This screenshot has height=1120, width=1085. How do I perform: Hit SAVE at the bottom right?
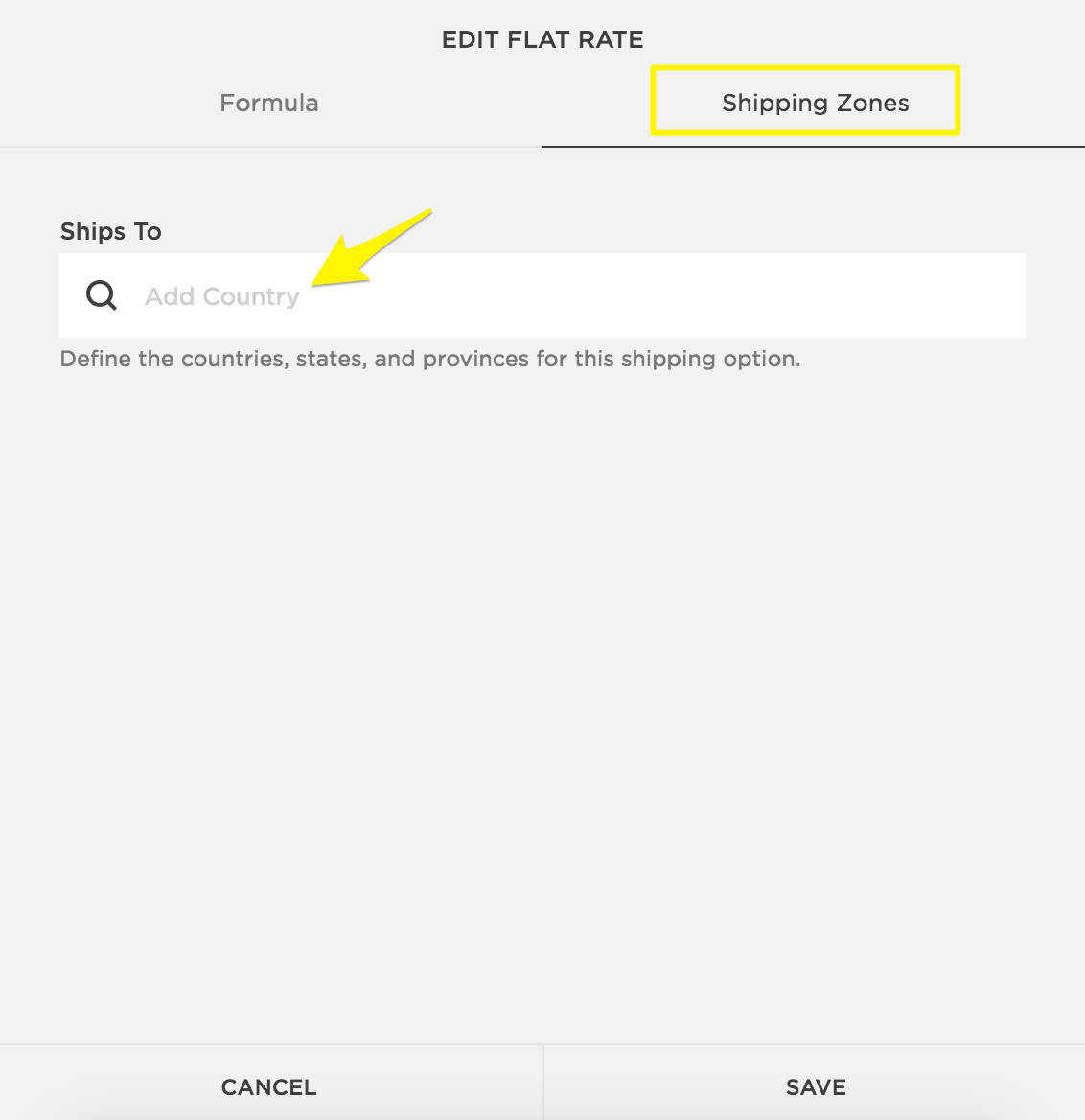coord(815,1086)
